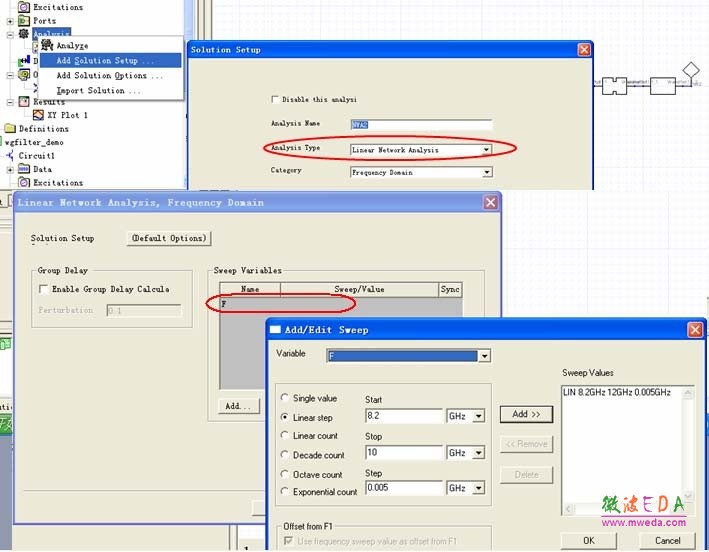This screenshot has height=552, width=709.
Task: Click the Start value field 8.2
Action: [x=404, y=415]
